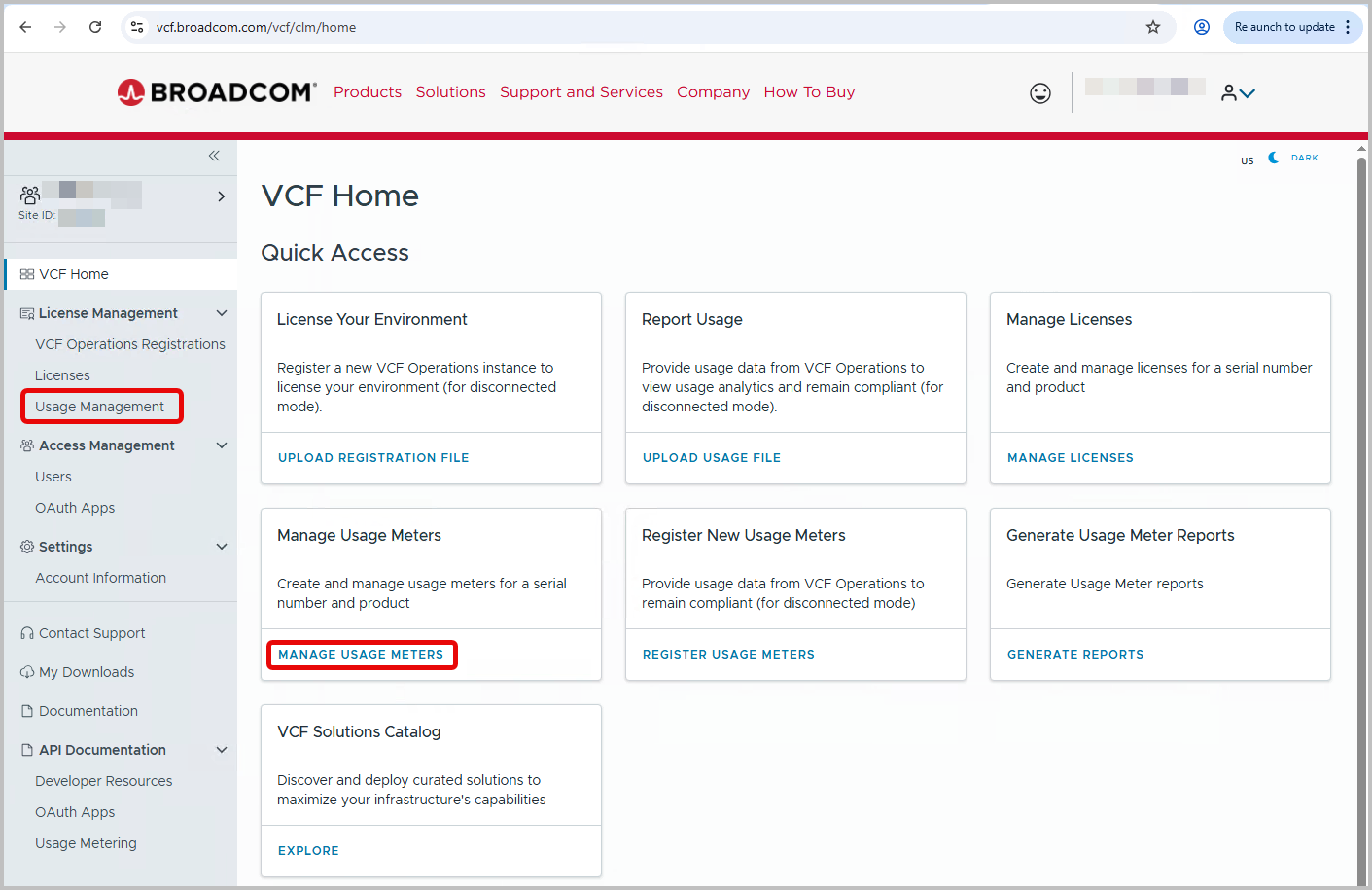1372x890 pixels.
Task: Click the Broadcom logo
Action: (217, 92)
